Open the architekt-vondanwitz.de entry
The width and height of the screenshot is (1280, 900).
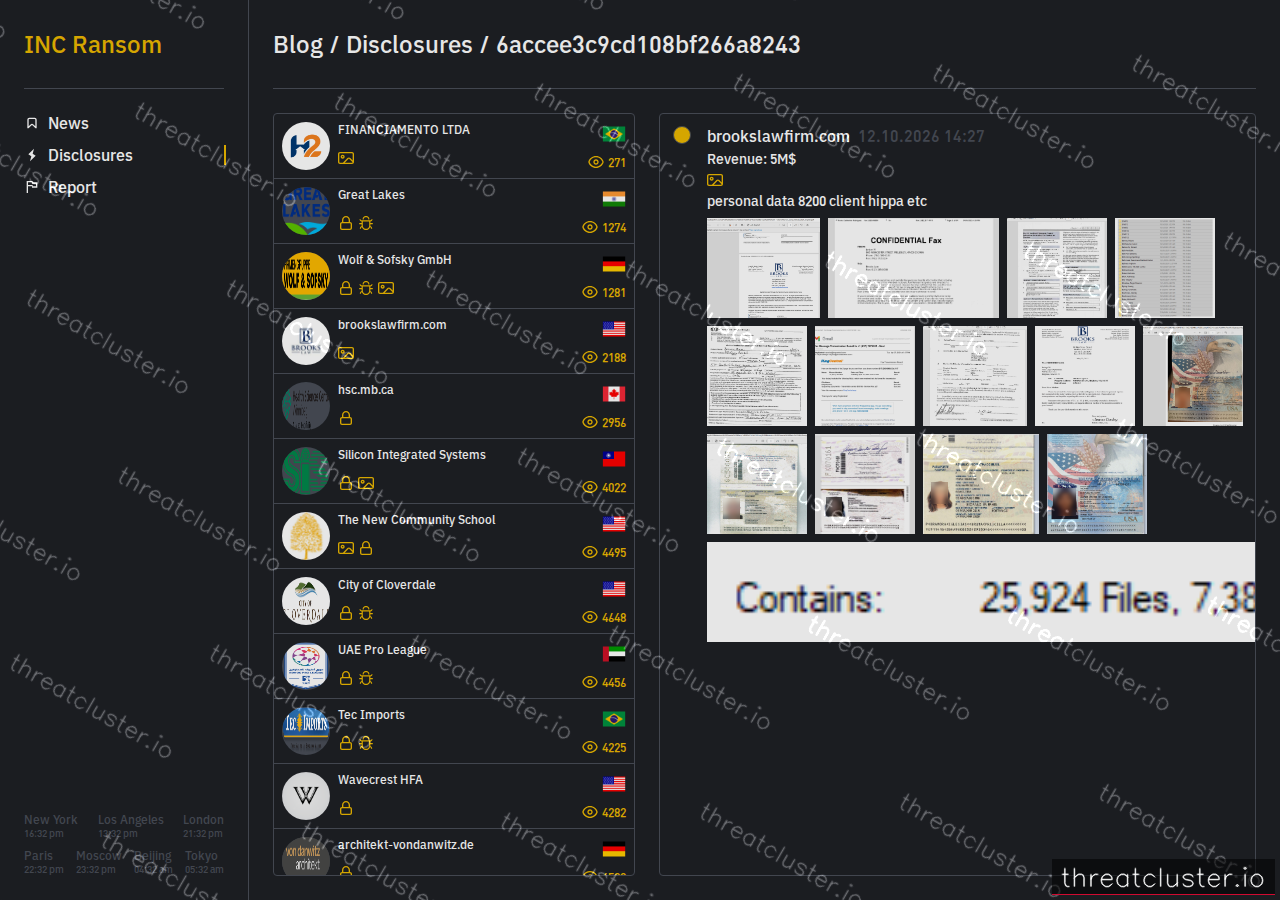coord(454,852)
